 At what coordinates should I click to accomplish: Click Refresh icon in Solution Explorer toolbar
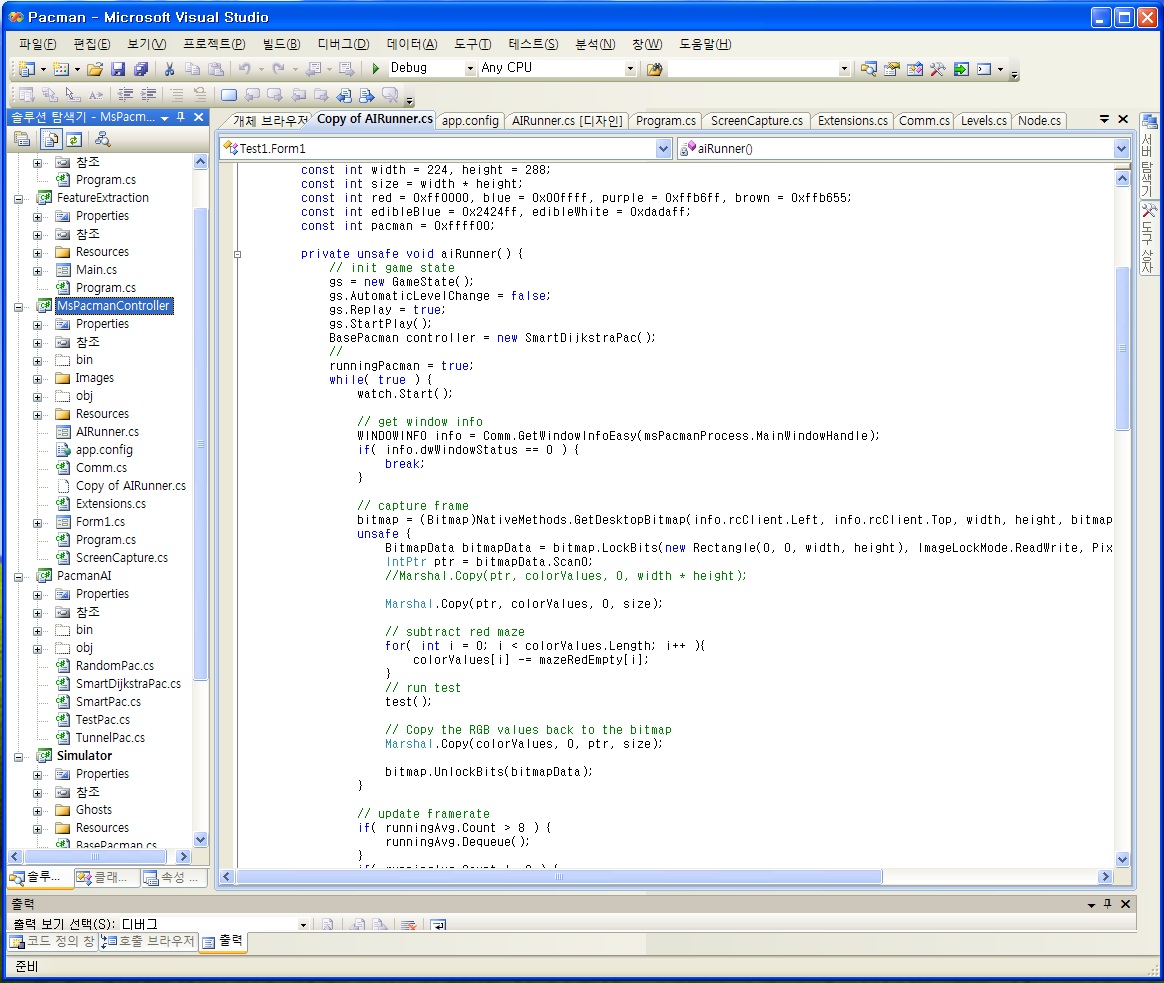coord(74,140)
